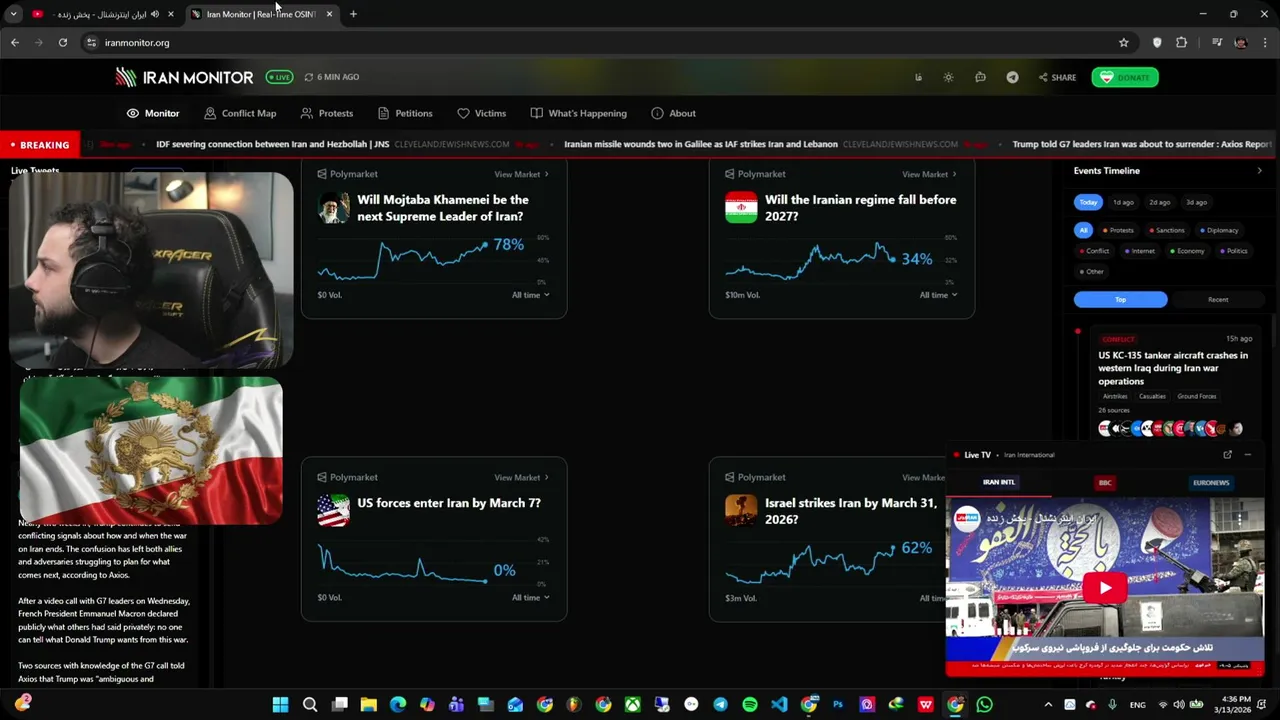Viewport: 1280px width, 720px height.
Task: Click the US flag poll thumbnail
Action: (x=333, y=511)
